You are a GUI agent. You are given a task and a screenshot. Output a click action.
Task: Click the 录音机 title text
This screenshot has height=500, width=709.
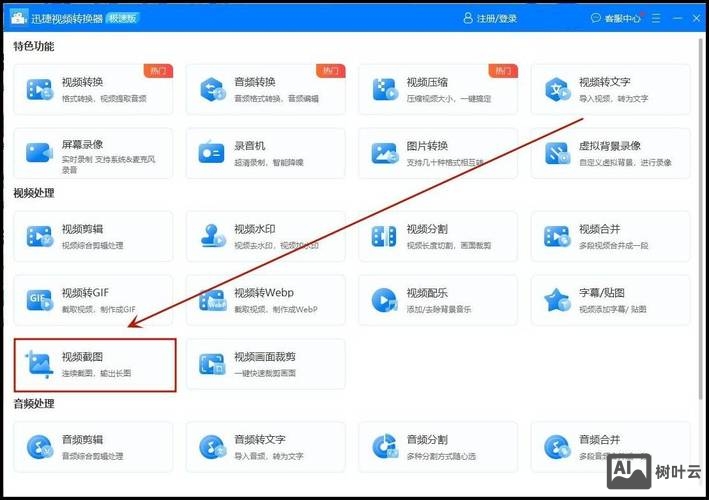point(250,146)
